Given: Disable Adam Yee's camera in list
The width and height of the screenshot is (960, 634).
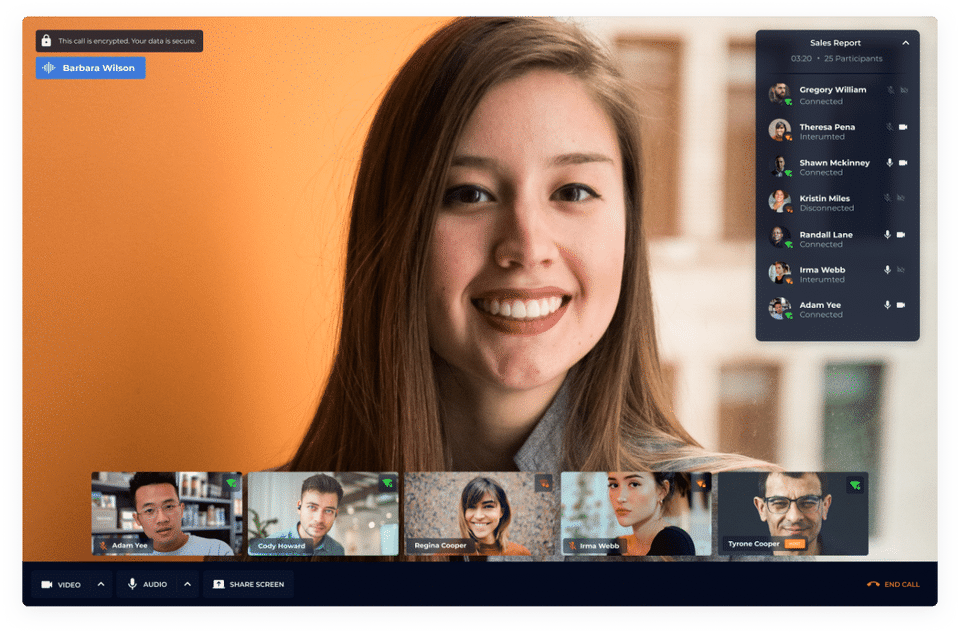Looking at the screenshot, I should 901,305.
